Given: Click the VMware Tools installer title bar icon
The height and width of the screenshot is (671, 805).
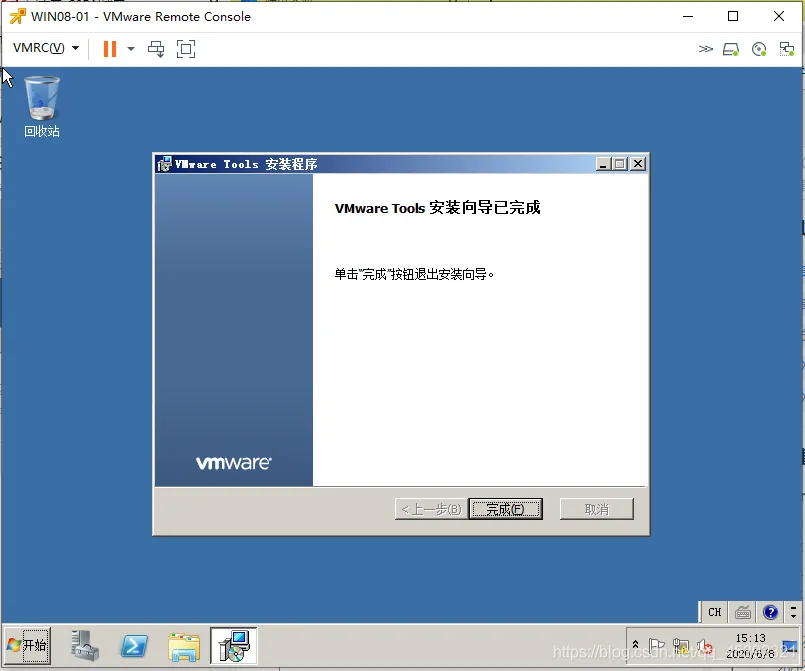Looking at the screenshot, I should coord(164,164).
